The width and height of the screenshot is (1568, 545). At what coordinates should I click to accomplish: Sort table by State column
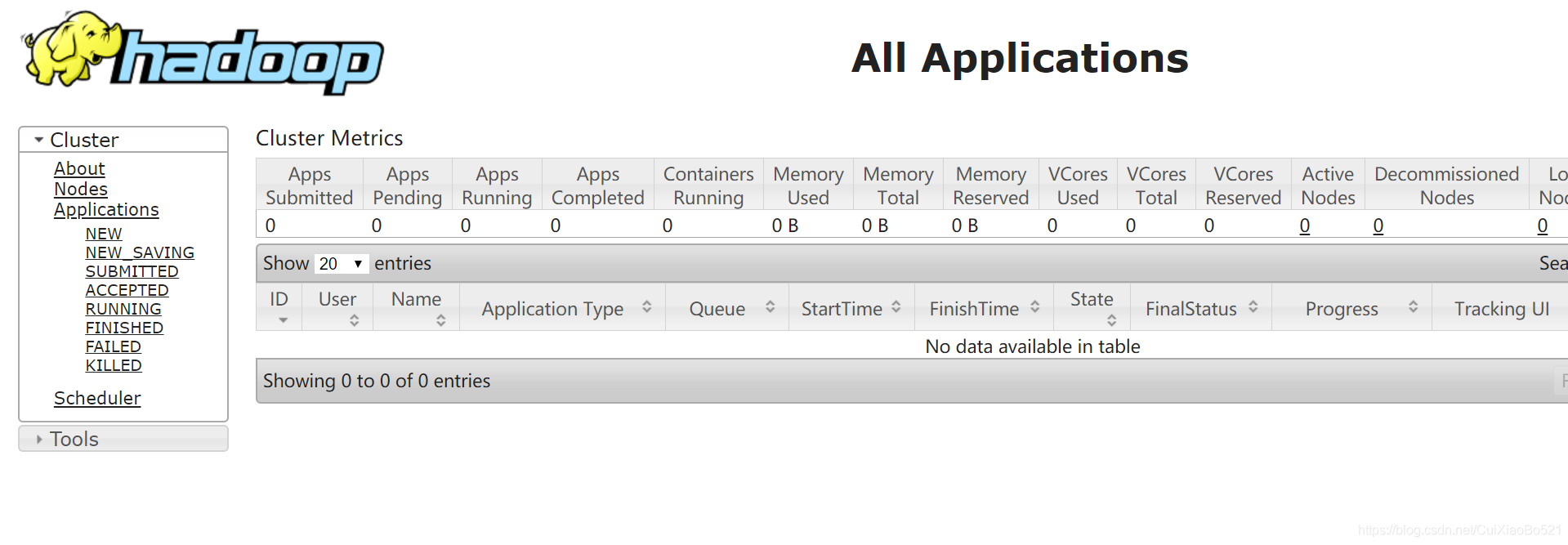pyautogui.click(x=1092, y=307)
